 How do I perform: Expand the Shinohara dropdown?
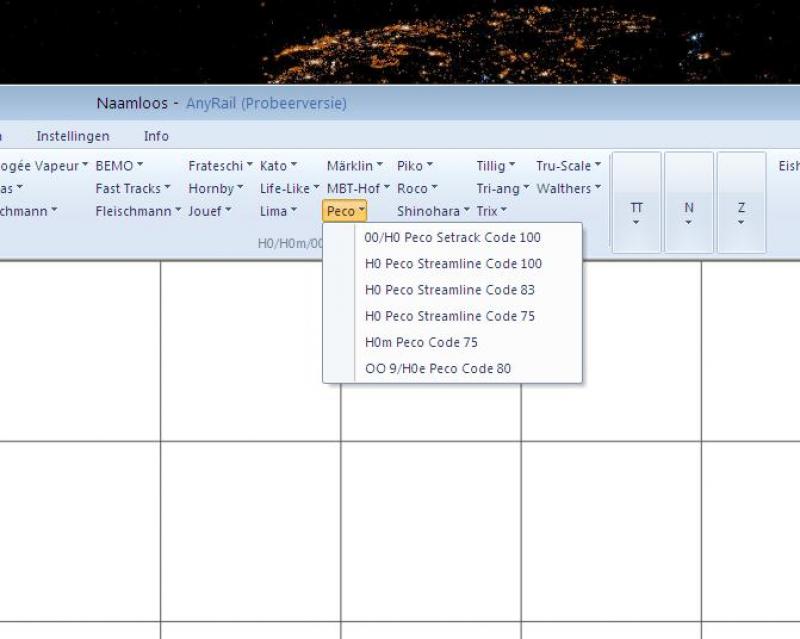pyautogui.click(x=433, y=211)
